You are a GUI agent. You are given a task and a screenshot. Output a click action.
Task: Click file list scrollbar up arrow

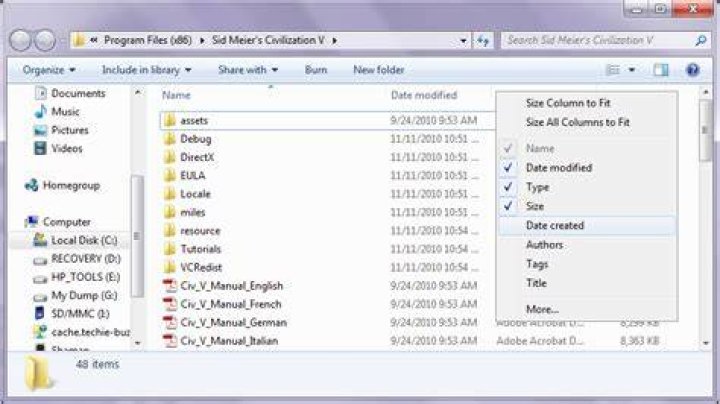pyautogui.click(x=706, y=93)
